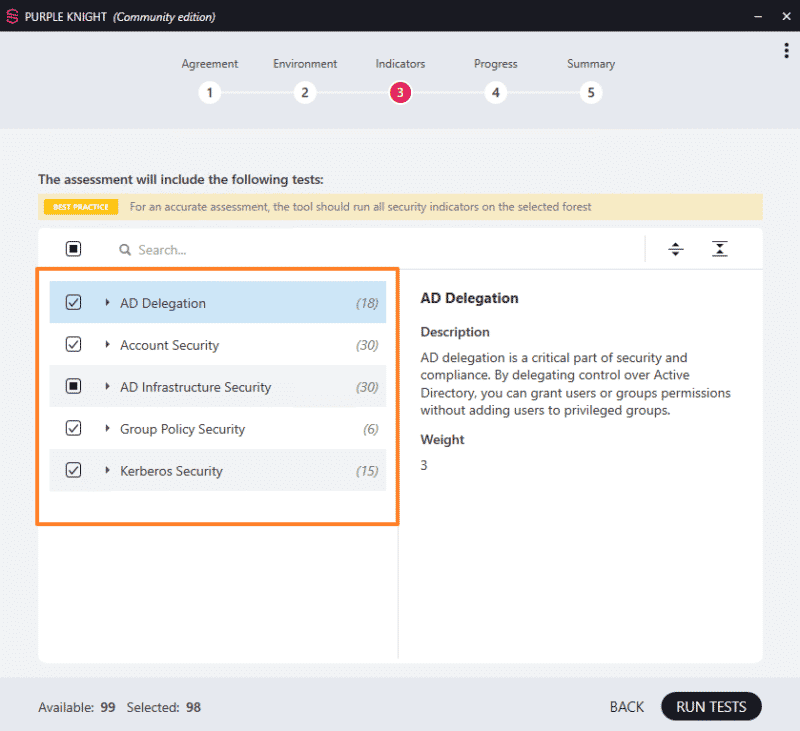Viewport: 800px width, 731px height.
Task: Expand the Account Security category arrow
Action: tap(107, 344)
